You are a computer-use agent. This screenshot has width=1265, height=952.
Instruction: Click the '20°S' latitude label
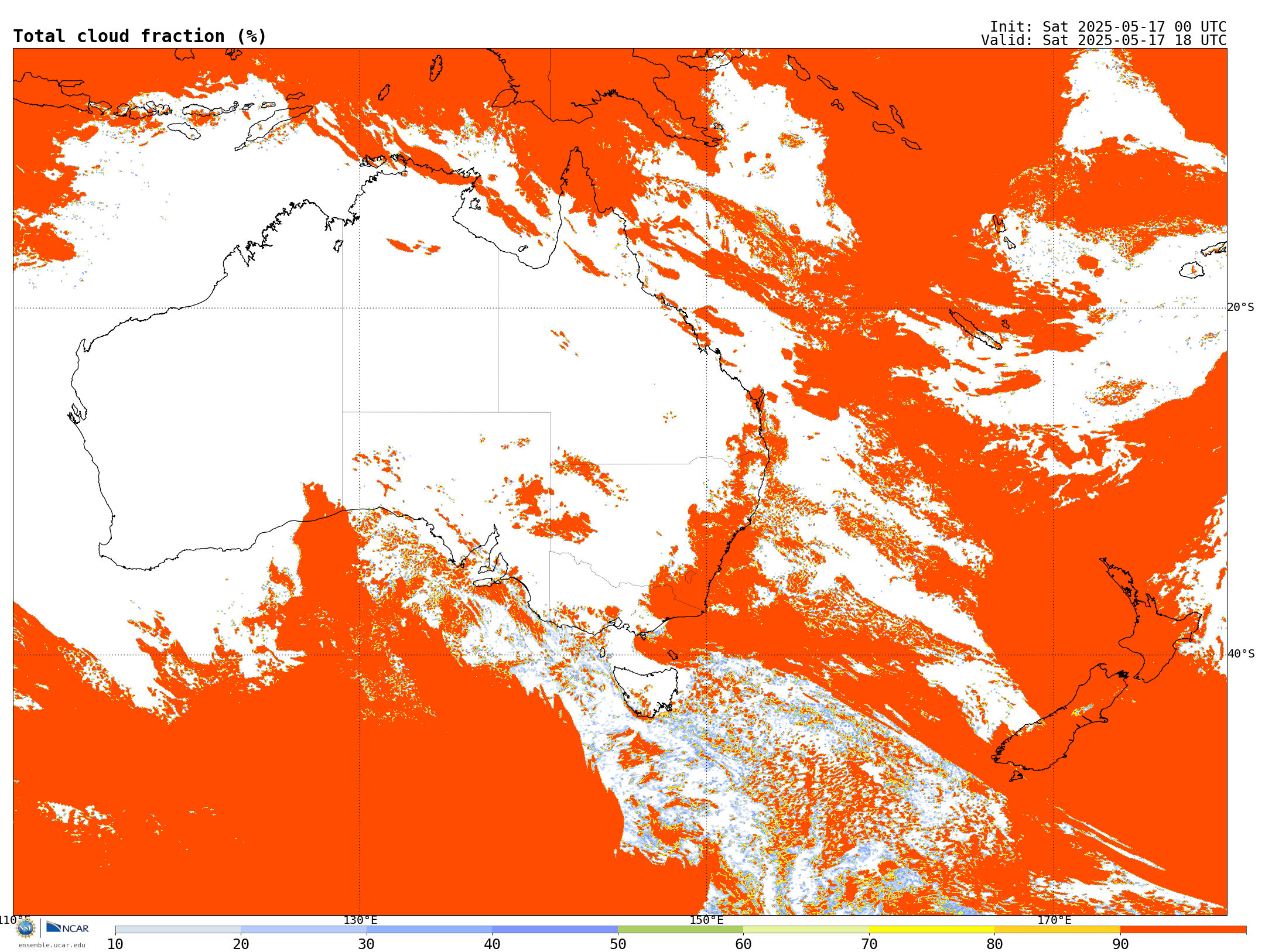1241,307
